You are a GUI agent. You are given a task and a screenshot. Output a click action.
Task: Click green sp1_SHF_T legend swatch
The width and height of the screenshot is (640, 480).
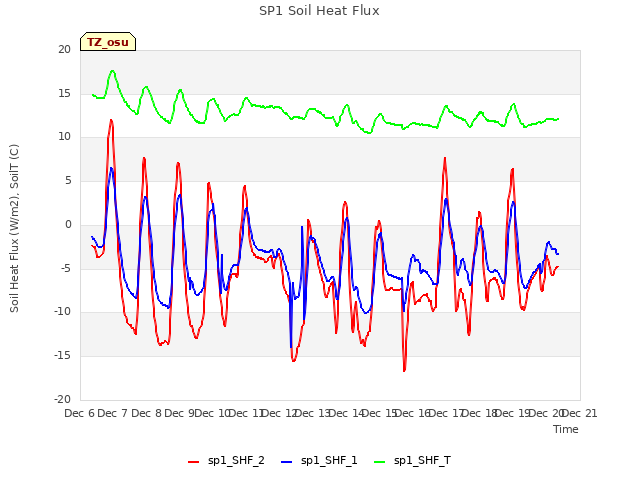[380, 462]
